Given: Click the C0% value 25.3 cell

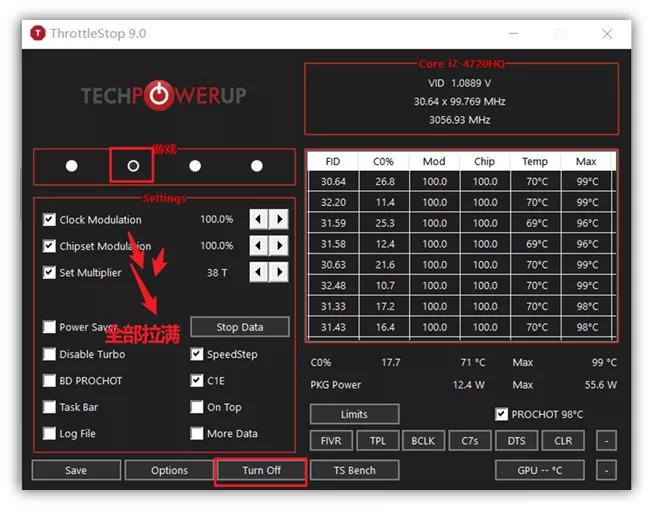Looking at the screenshot, I should 385,223.
